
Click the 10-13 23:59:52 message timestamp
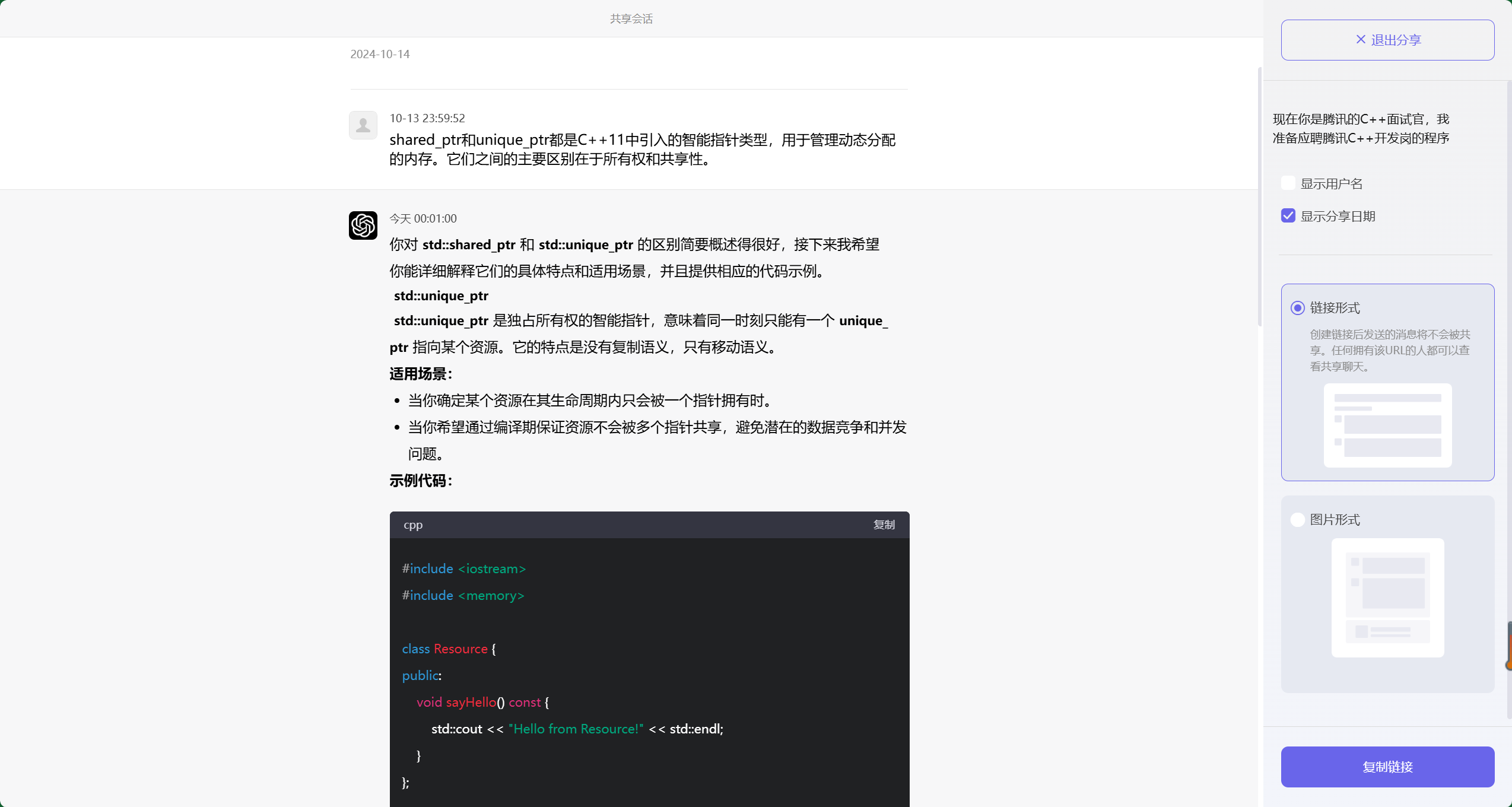pyautogui.click(x=427, y=117)
